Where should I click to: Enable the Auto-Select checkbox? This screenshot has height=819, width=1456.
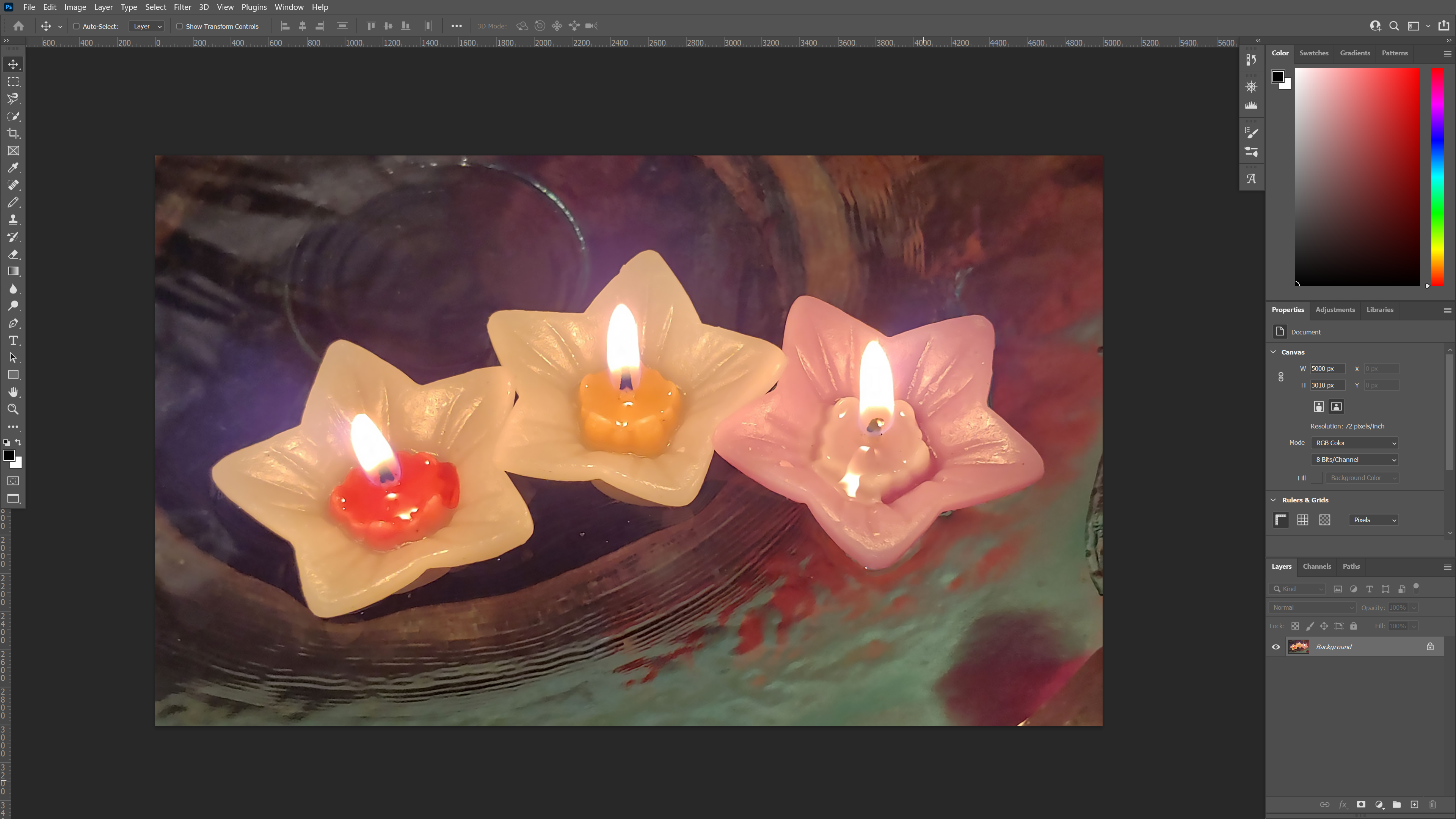76,26
